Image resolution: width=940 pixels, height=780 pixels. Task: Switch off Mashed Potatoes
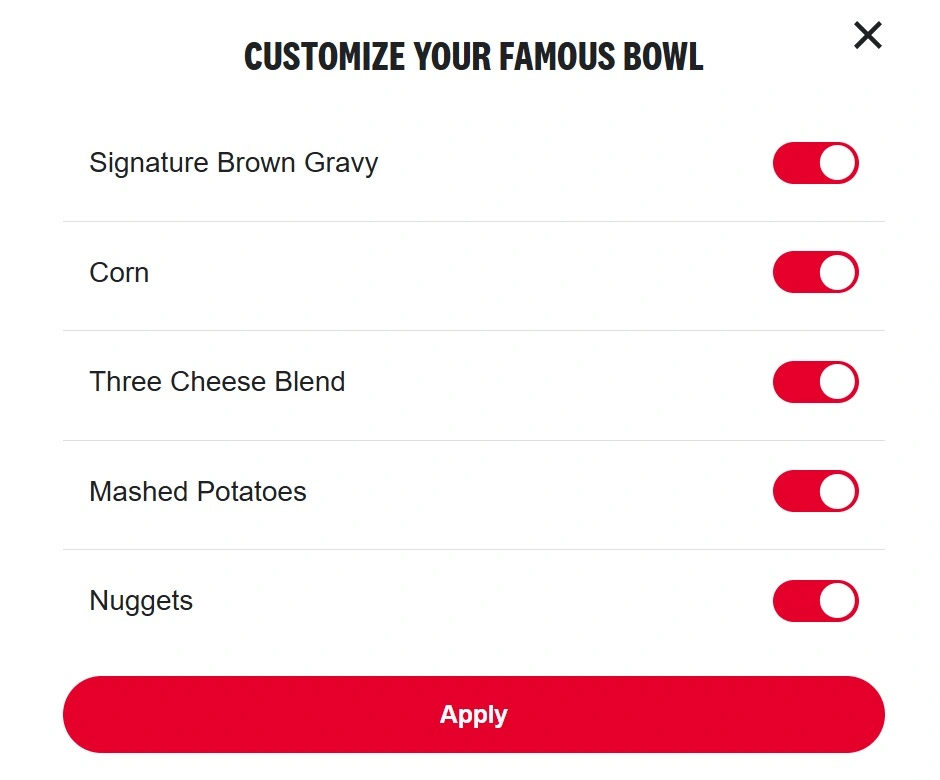[815, 491]
